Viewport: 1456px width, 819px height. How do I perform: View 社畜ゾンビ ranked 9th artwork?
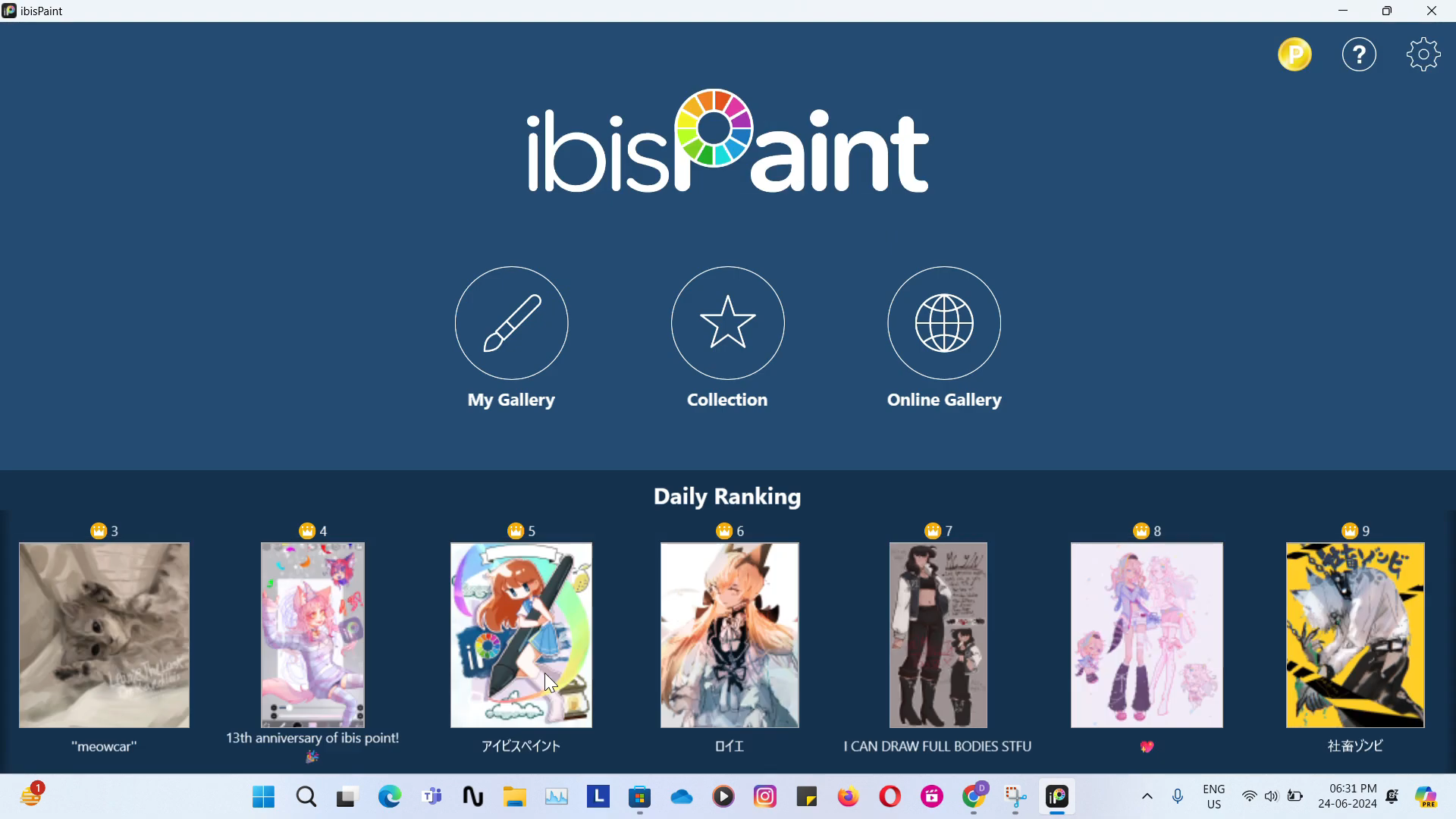pyautogui.click(x=1354, y=635)
